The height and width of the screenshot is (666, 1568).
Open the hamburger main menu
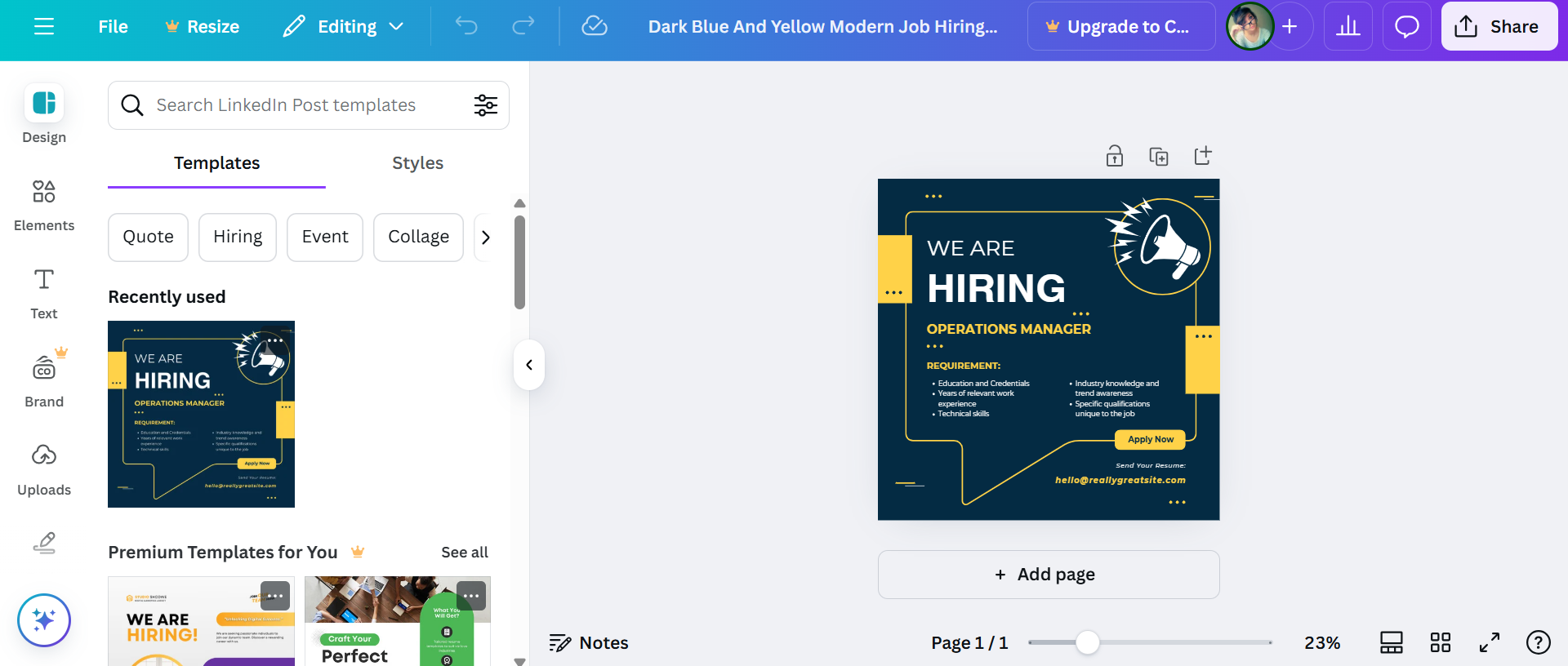point(44,26)
